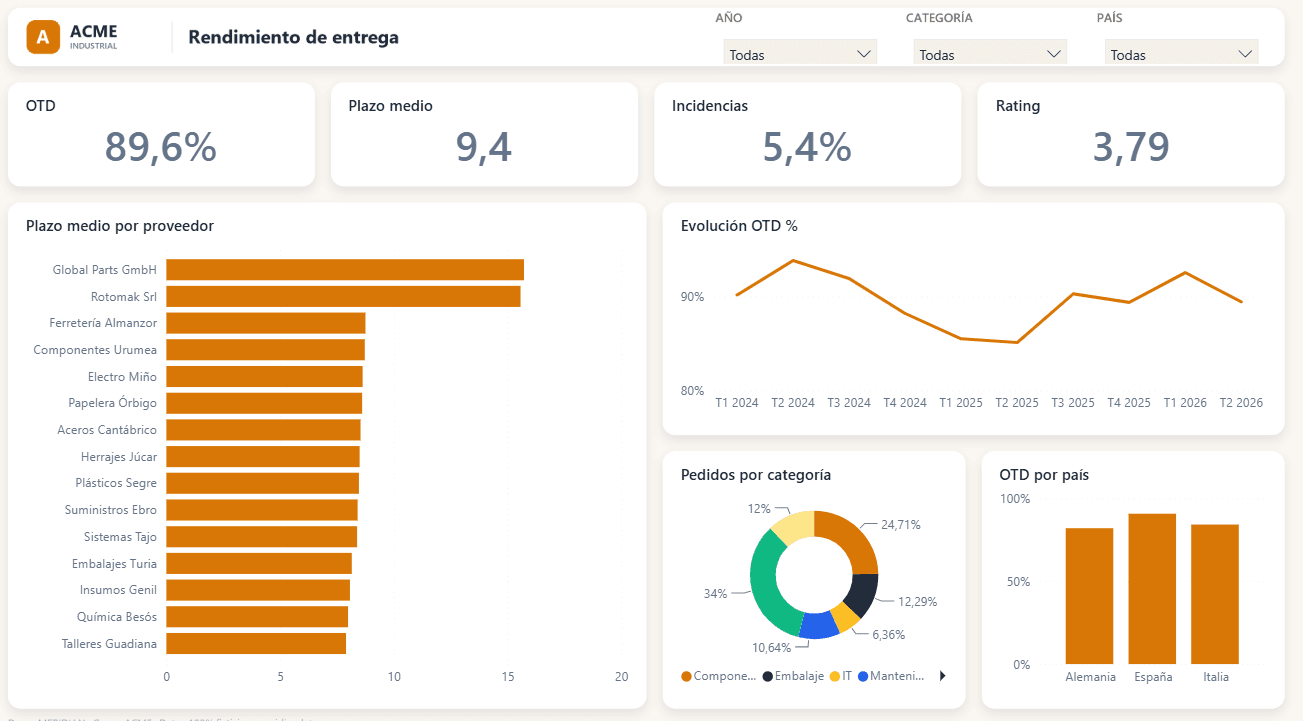
Task: Select the Plazo medio 9,4 card
Action: pos(484,134)
